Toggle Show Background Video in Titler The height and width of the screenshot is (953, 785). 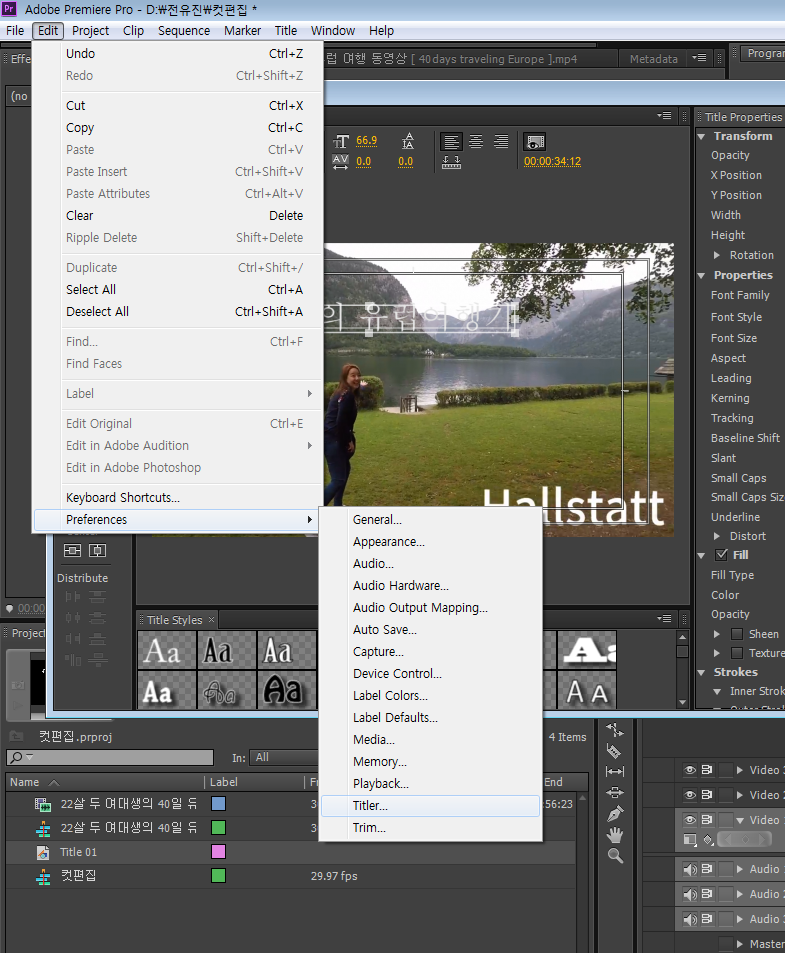(535, 142)
